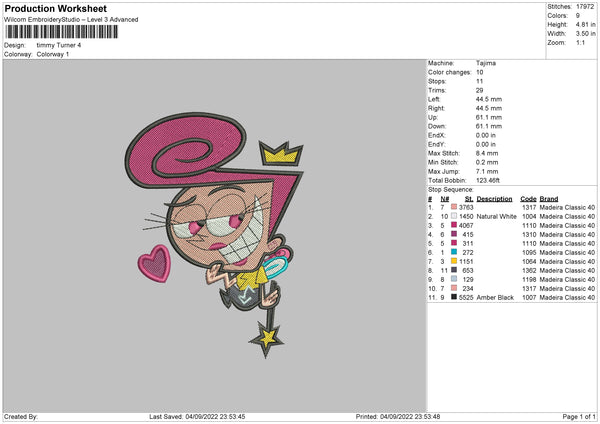This screenshot has width=600, height=424.
Task: Click the stitch count 3763
Action: (x=466, y=207)
